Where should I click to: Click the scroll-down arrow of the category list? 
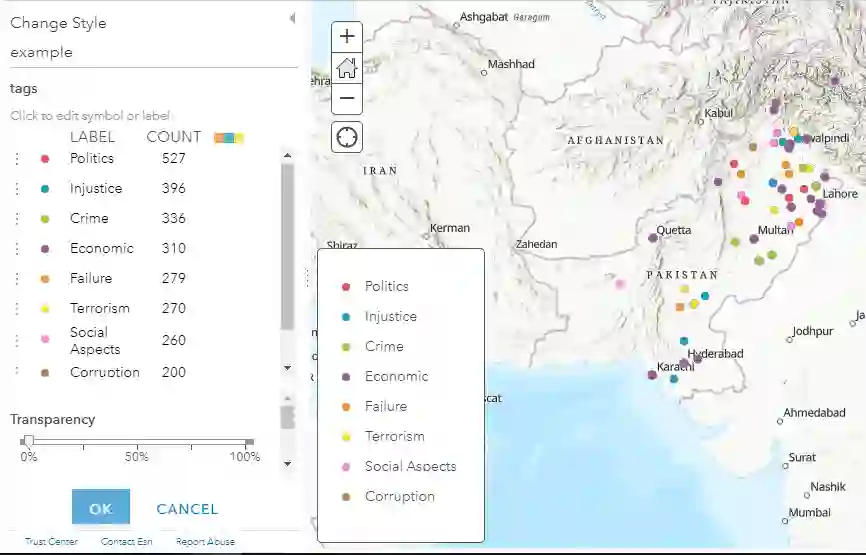pos(287,368)
